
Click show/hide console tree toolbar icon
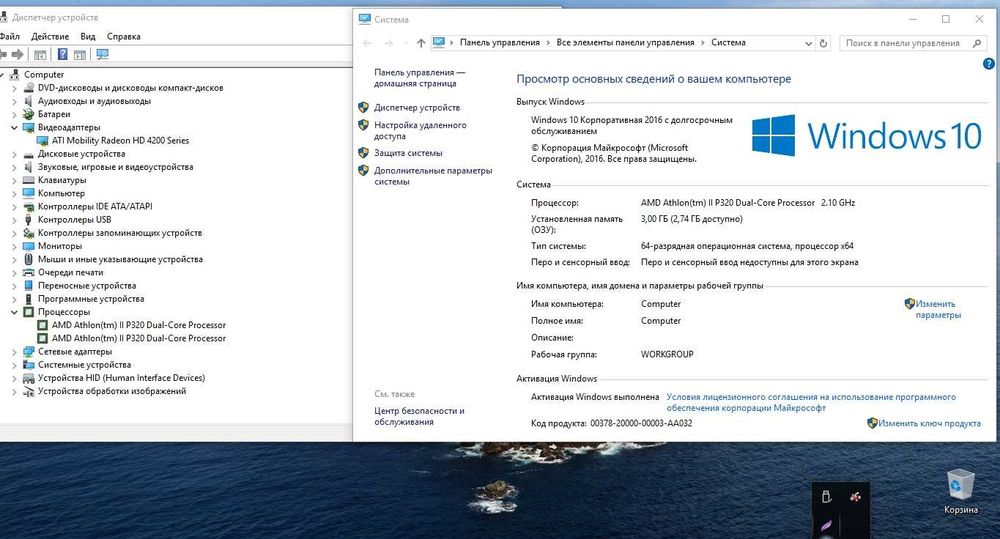(40, 55)
